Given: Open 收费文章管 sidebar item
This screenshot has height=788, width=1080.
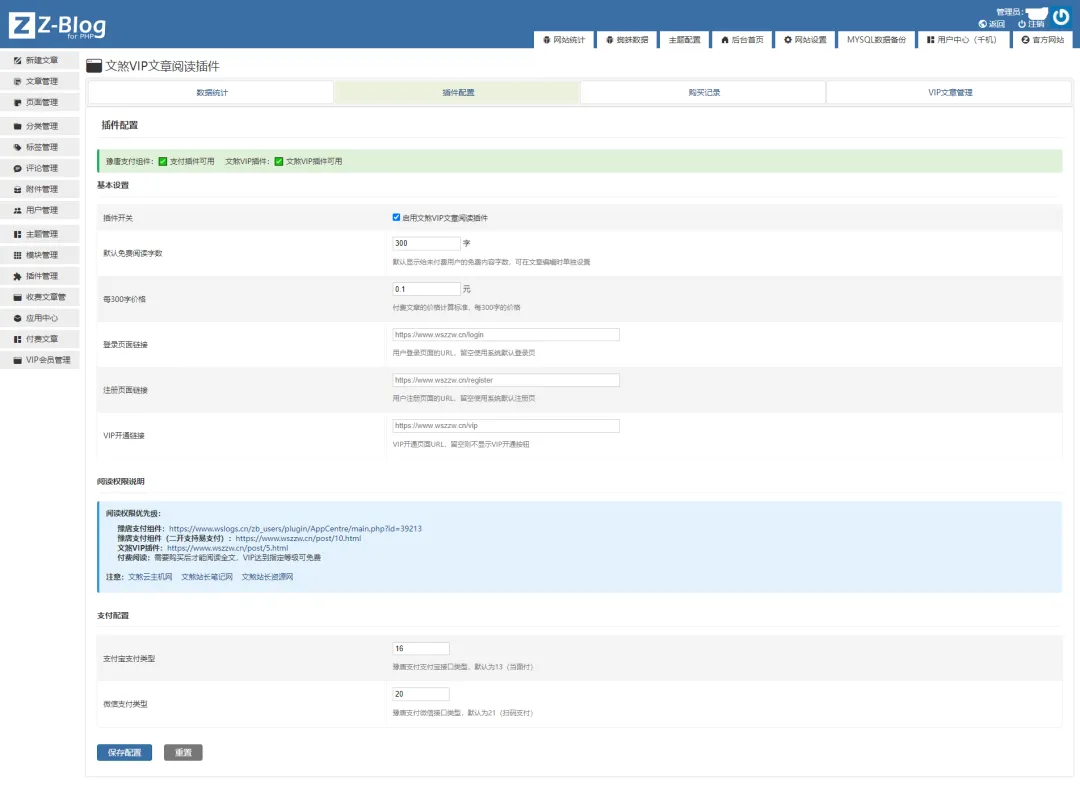Looking at the screenshot, I should [40, 297].
